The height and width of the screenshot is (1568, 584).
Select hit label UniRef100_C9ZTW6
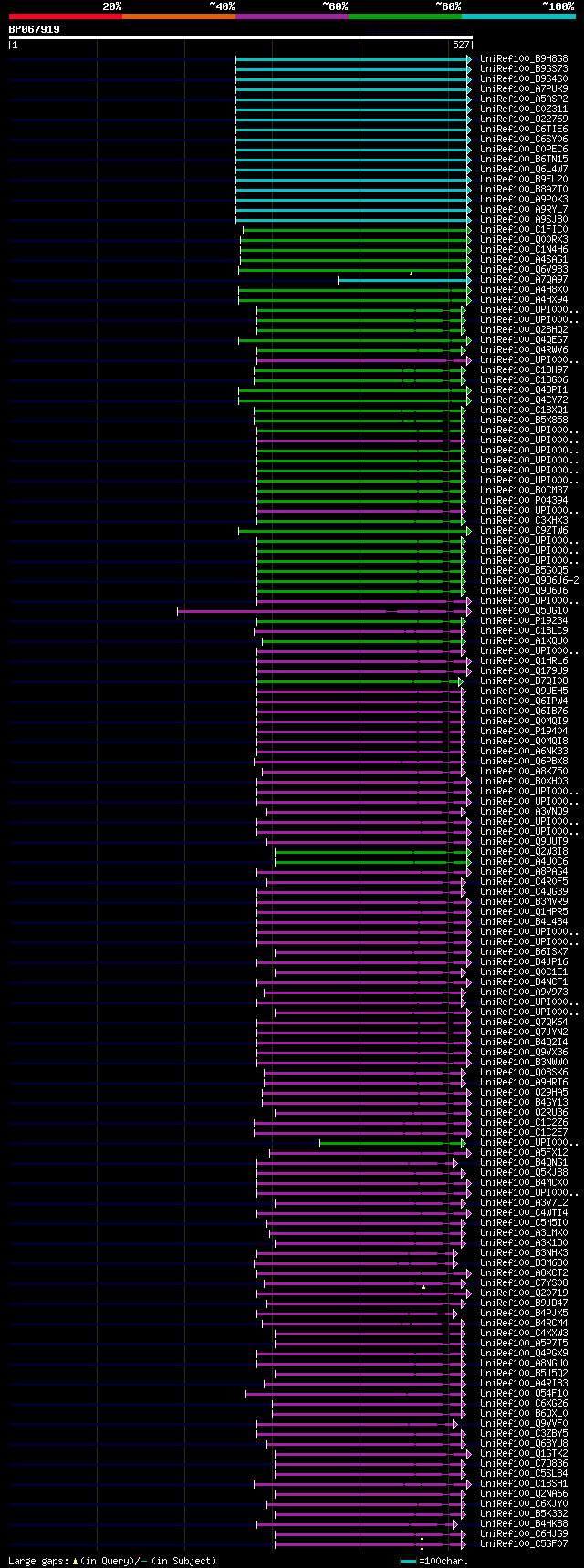(x=524, y=530)
